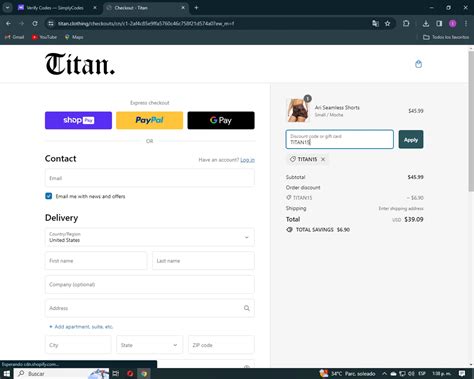Open the tab search dropdown arrow
Image resolution: width=474 pixels, height=379 pixels.
[x=7, y=8]
